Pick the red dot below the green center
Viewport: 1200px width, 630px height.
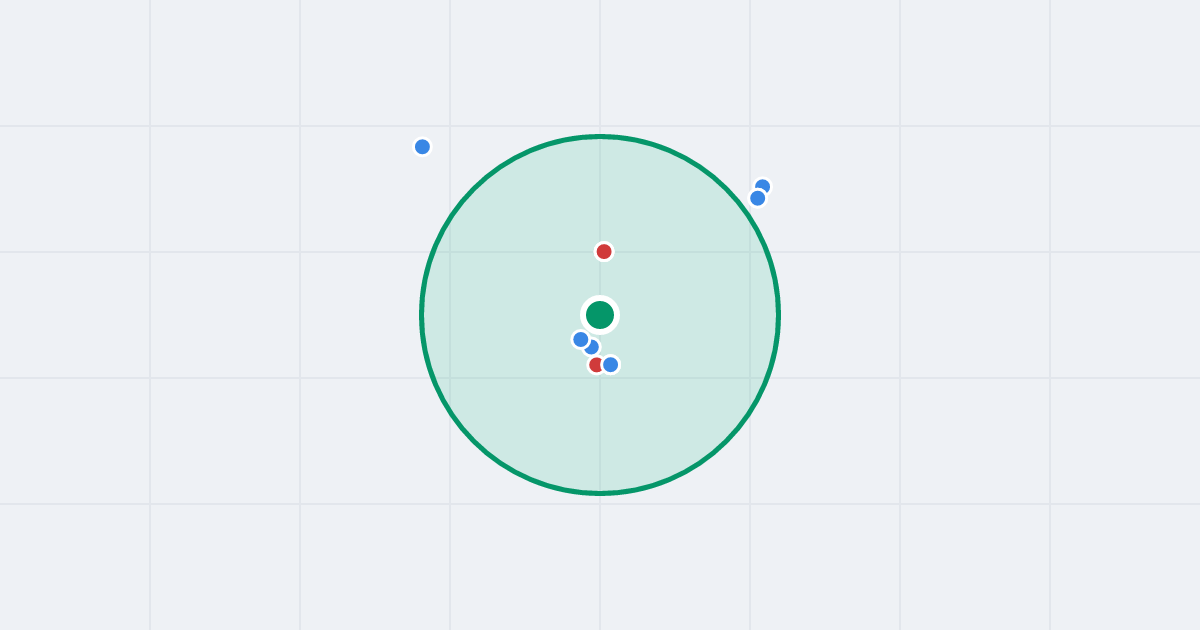[x=596, y=364]
